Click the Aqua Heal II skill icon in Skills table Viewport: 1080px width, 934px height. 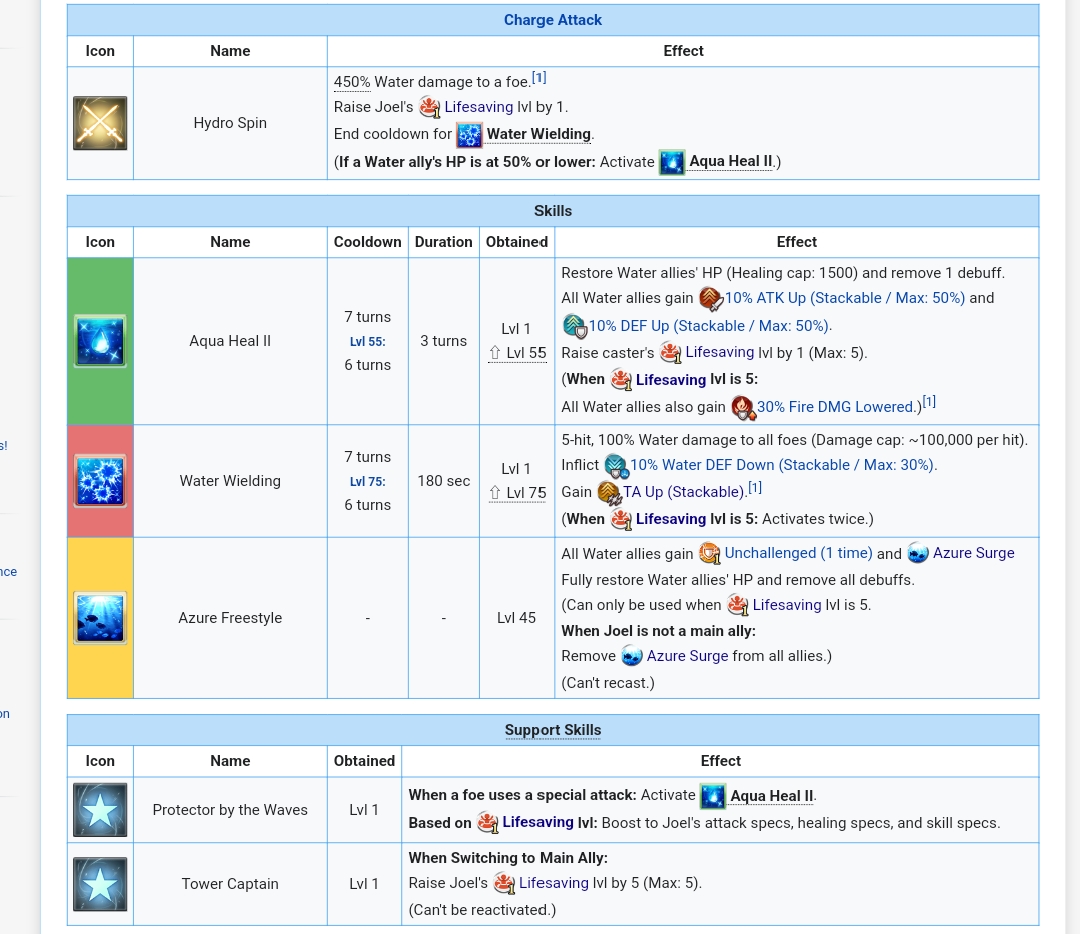coord(100,341)
